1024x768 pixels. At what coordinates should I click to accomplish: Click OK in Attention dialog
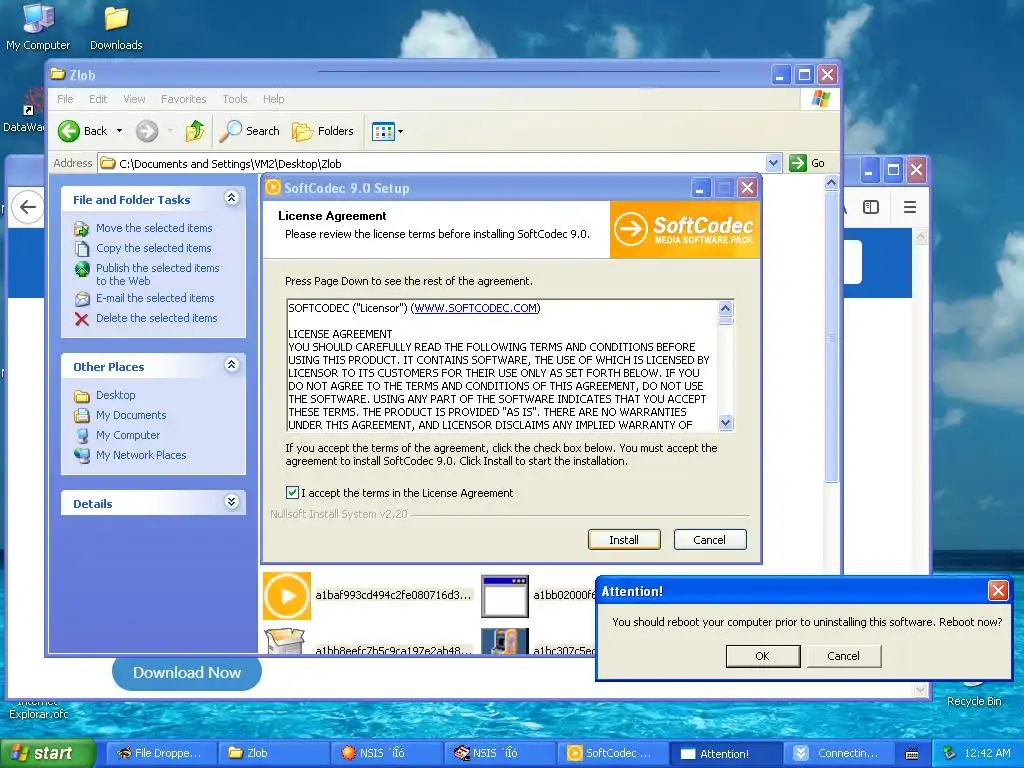pos(763,656)
